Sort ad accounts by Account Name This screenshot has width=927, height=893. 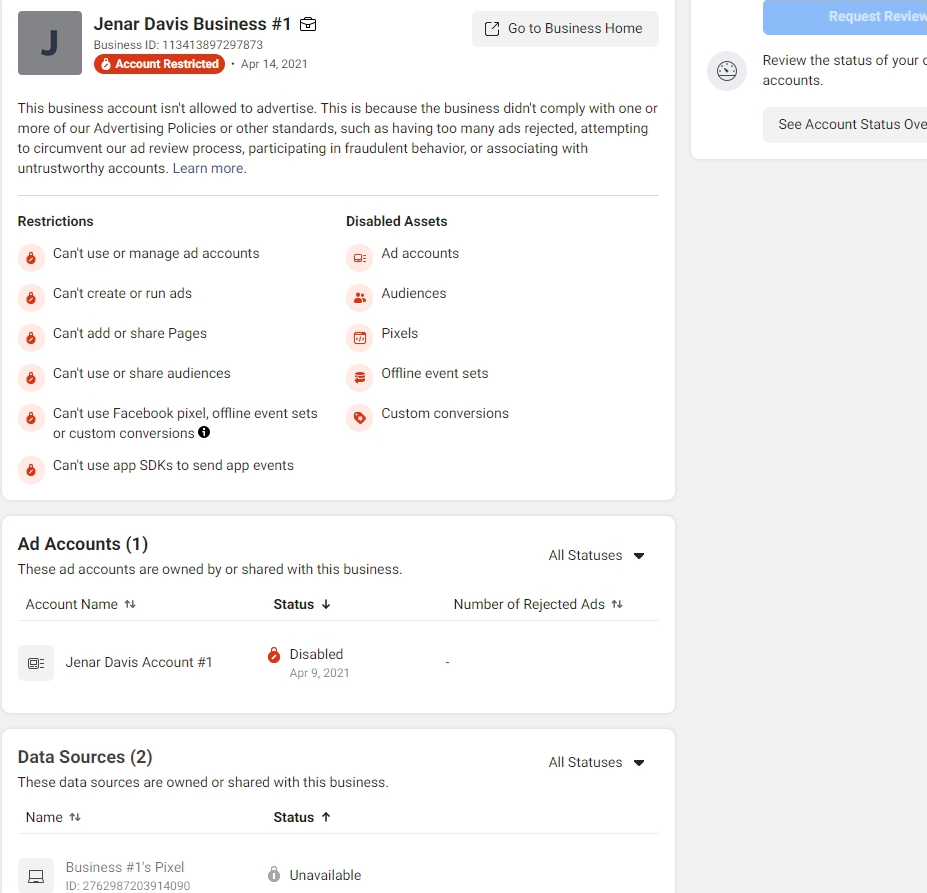point(81,605)
